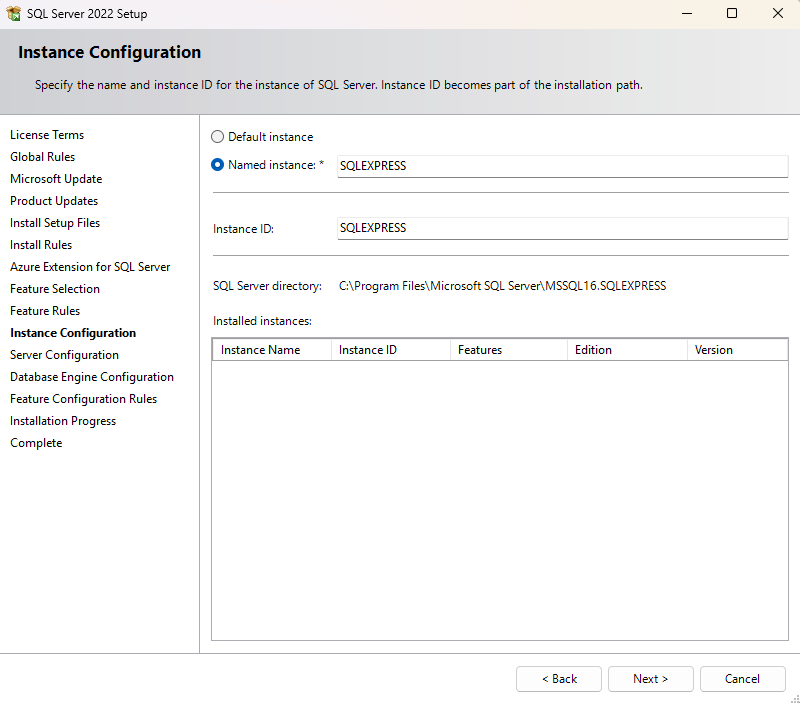
Task: Click the SQL Server Setup title bar icon
Action: tap(14, 14)
